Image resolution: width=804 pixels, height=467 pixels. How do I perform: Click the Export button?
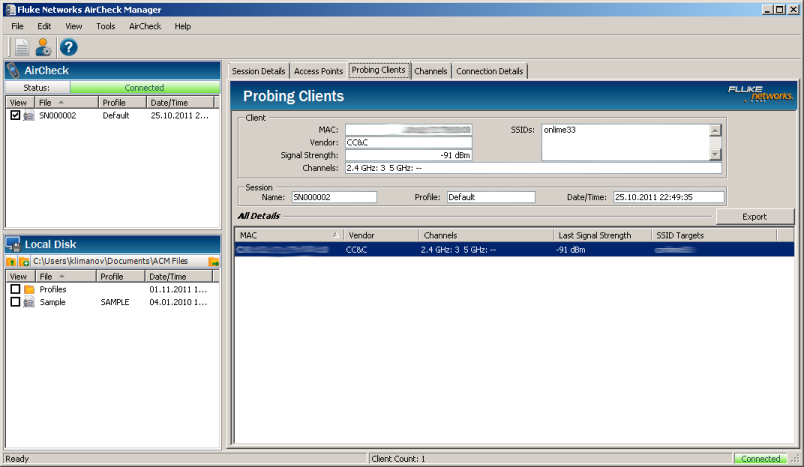click(x=754, y=217)
